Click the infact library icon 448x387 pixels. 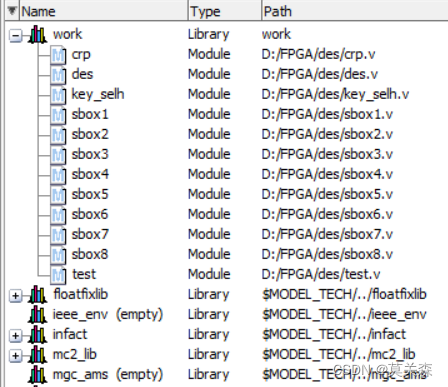37,335
